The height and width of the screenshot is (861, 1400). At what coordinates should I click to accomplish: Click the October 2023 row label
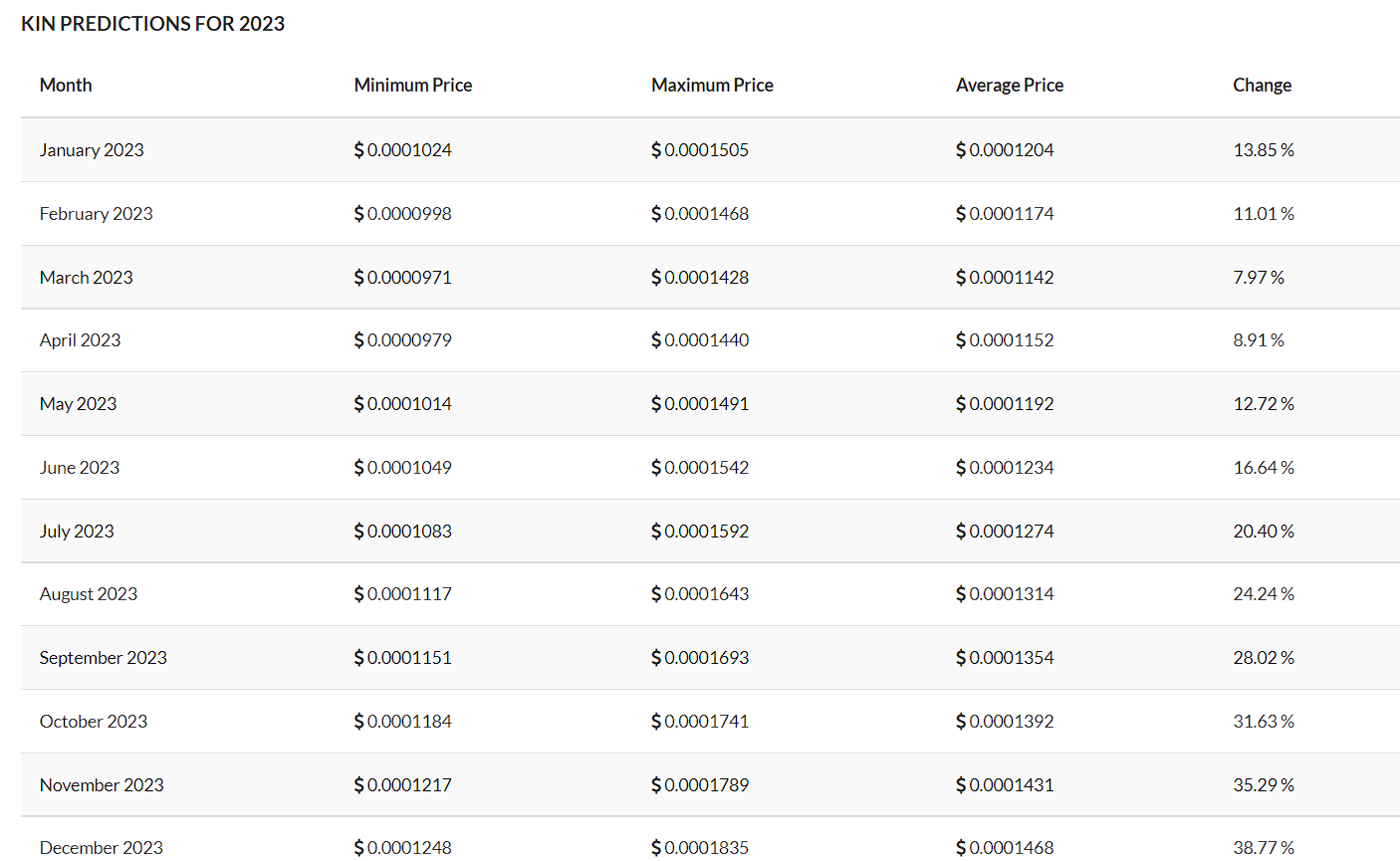(x=94, y=721)
